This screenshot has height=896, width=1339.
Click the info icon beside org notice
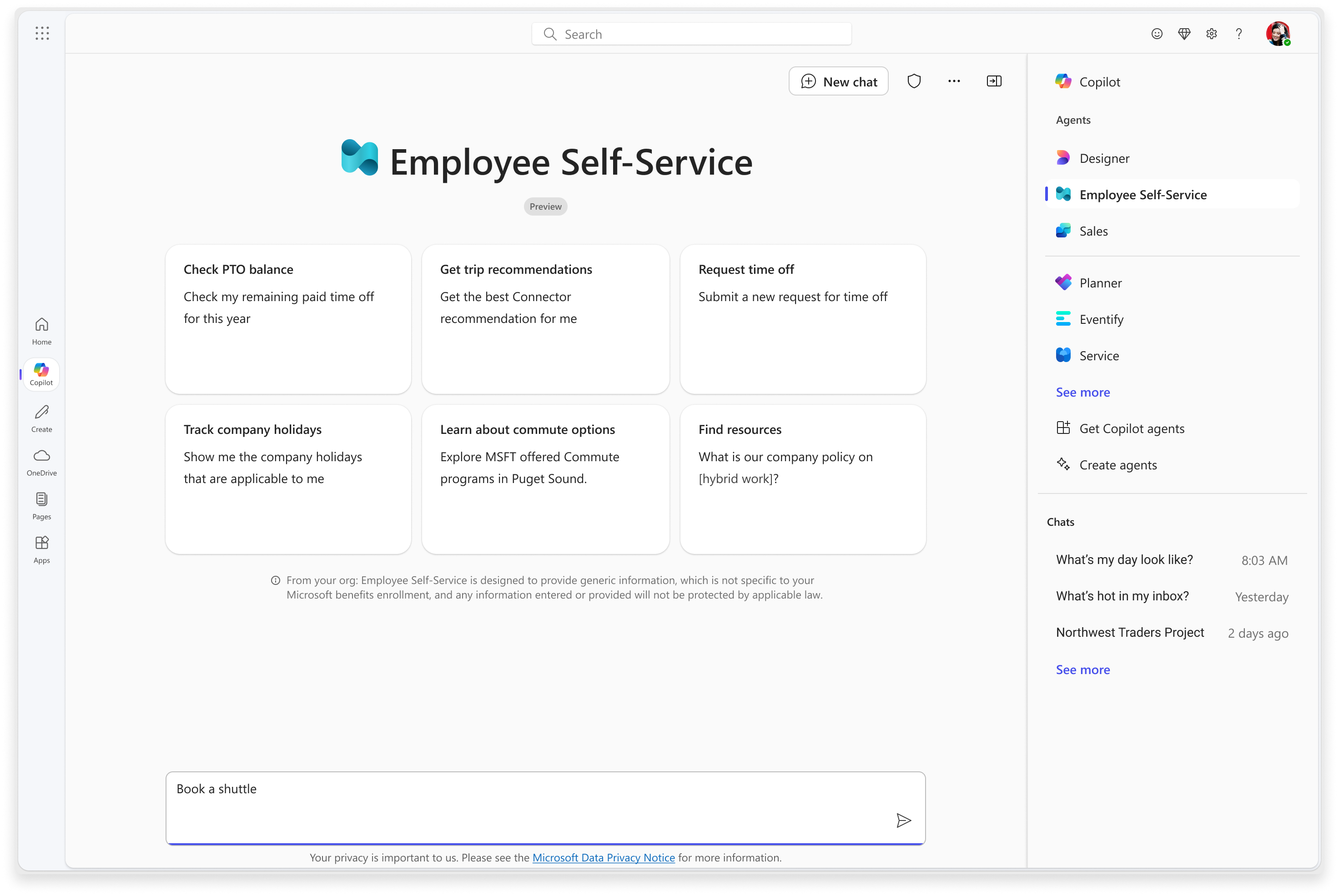click(x=276, y=580)
